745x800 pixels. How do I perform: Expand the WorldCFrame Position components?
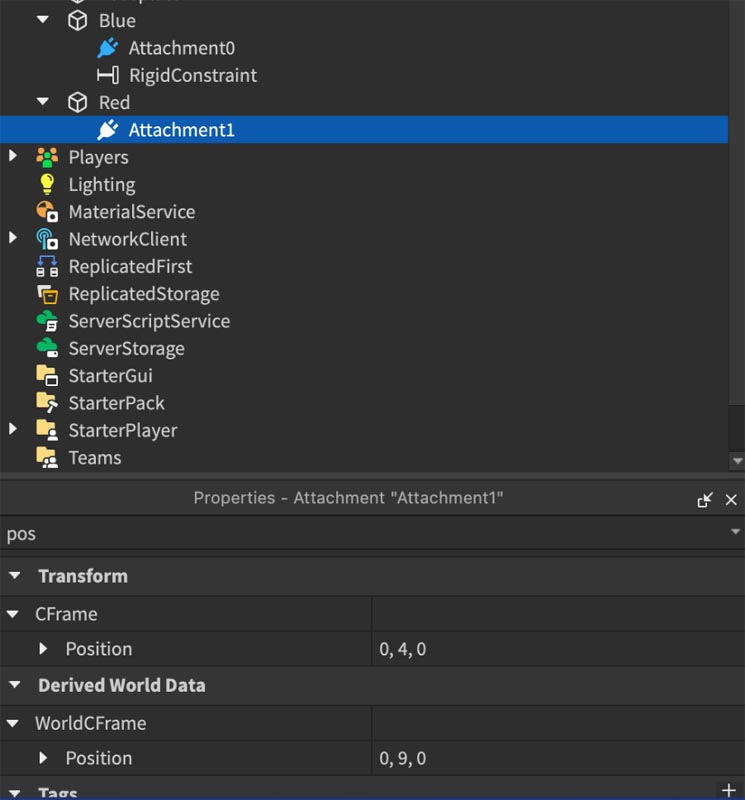click(x=43, y=758)
